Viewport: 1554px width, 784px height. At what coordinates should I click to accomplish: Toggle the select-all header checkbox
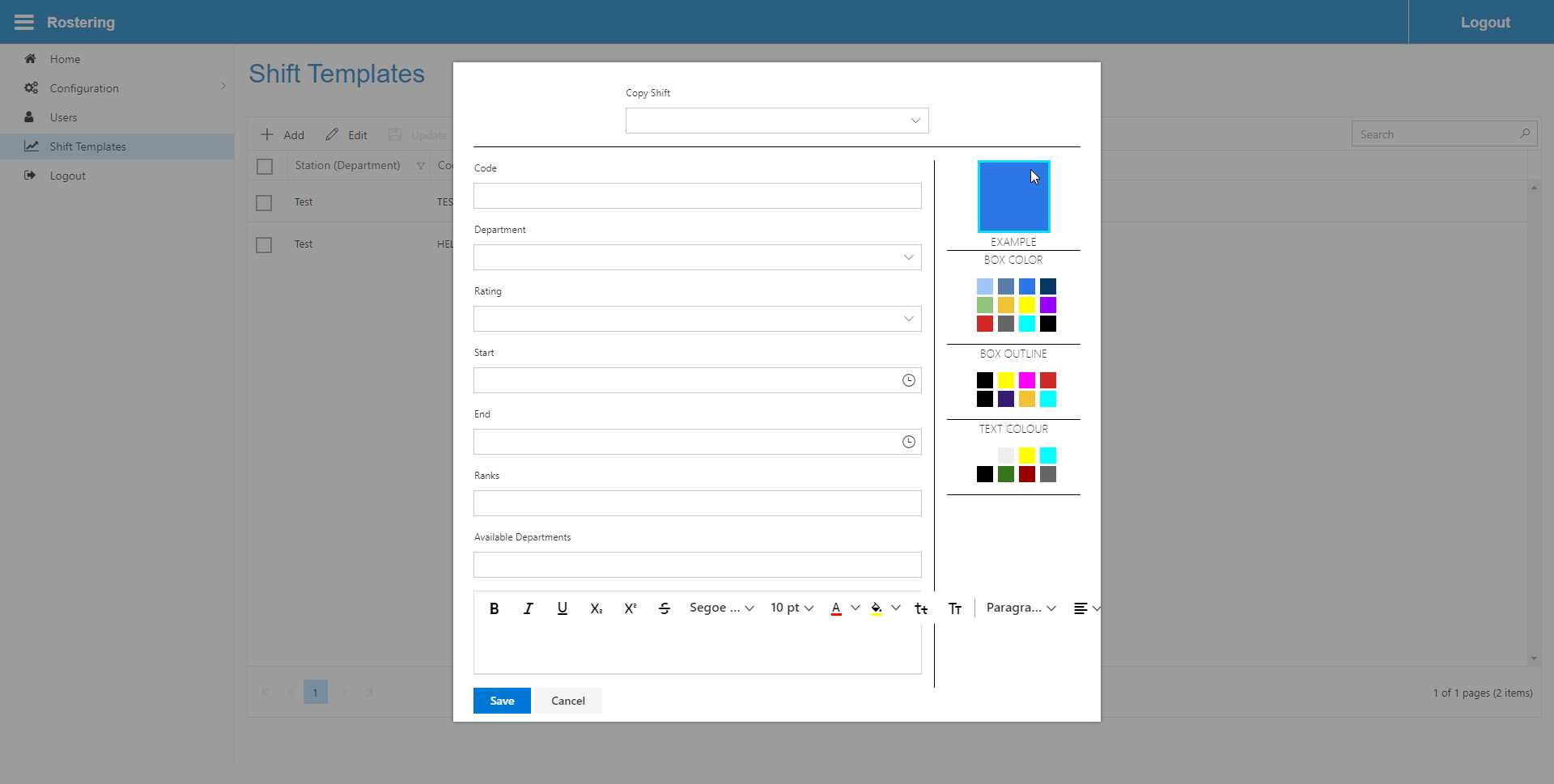click(265, 167)
